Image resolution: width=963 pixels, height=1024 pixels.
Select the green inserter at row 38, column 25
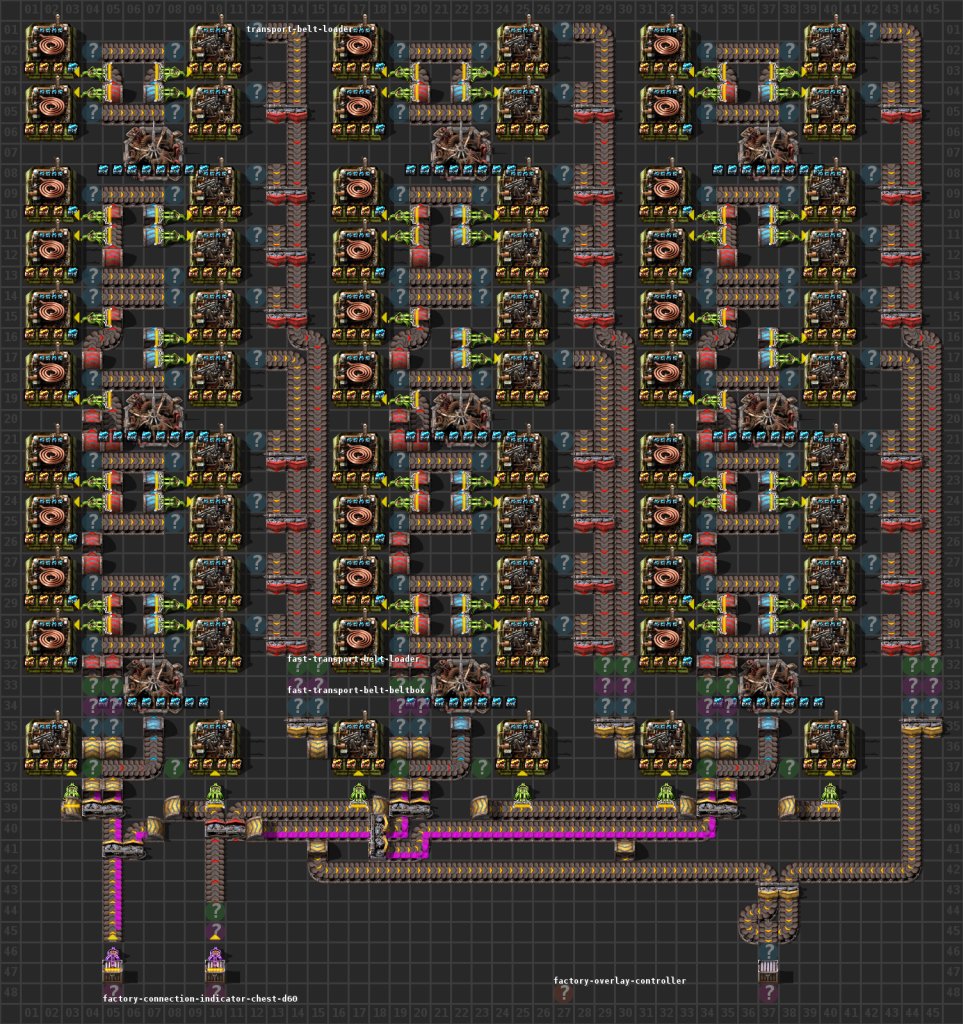pos(522,792)
